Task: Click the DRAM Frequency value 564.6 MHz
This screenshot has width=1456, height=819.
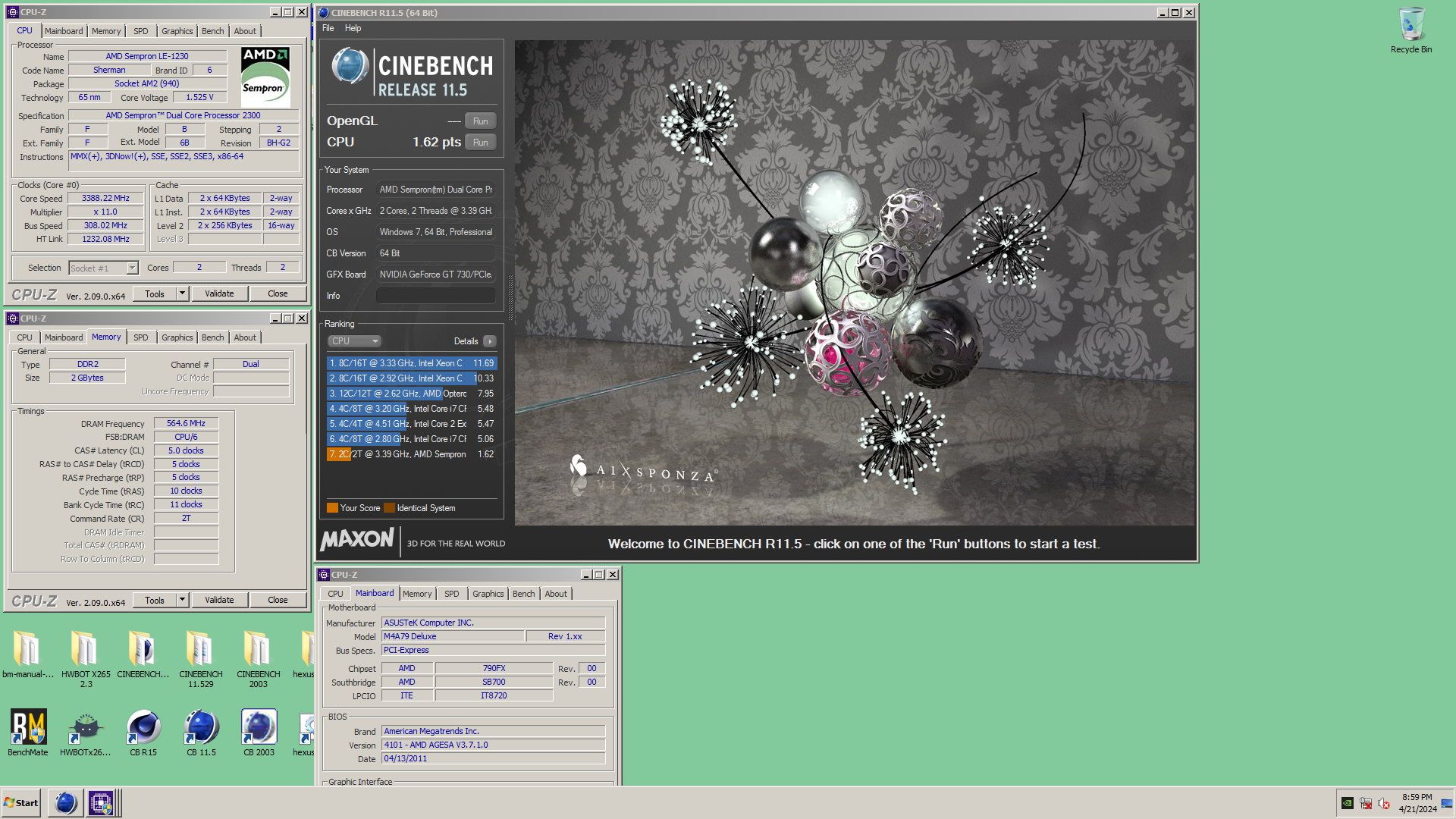Action: pos(186,424)
